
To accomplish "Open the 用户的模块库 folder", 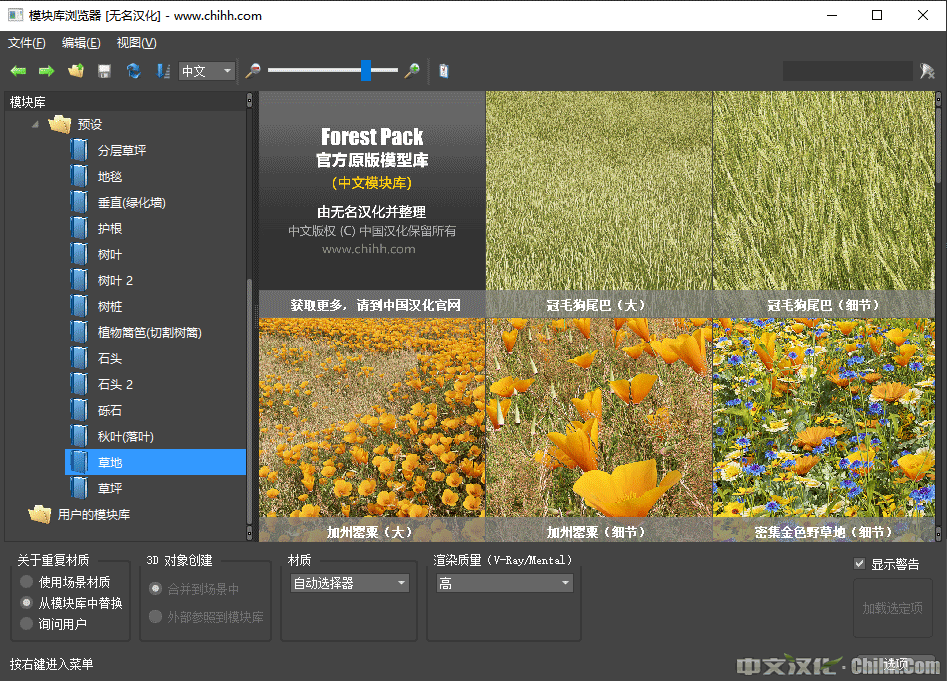I will (93, 515).
